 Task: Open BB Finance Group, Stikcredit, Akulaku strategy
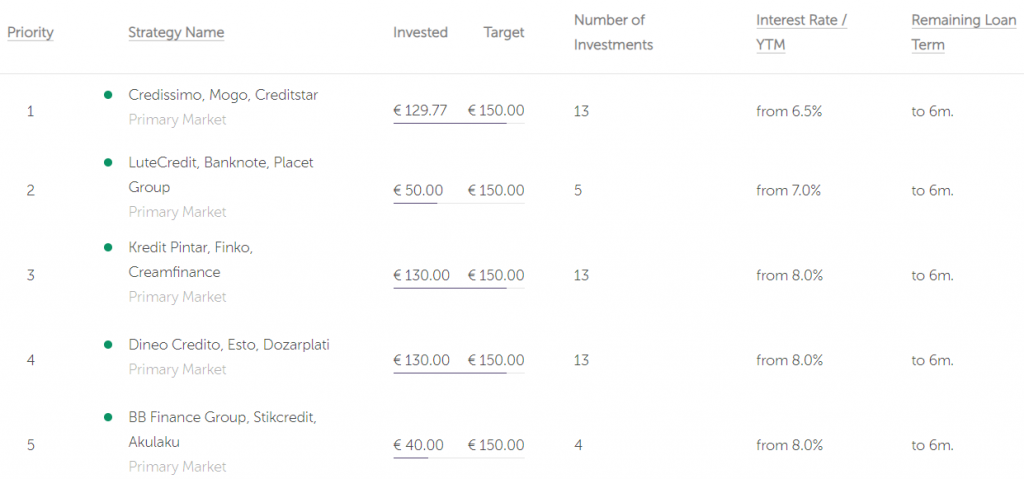pyautogui.click(x=223, y=429)
